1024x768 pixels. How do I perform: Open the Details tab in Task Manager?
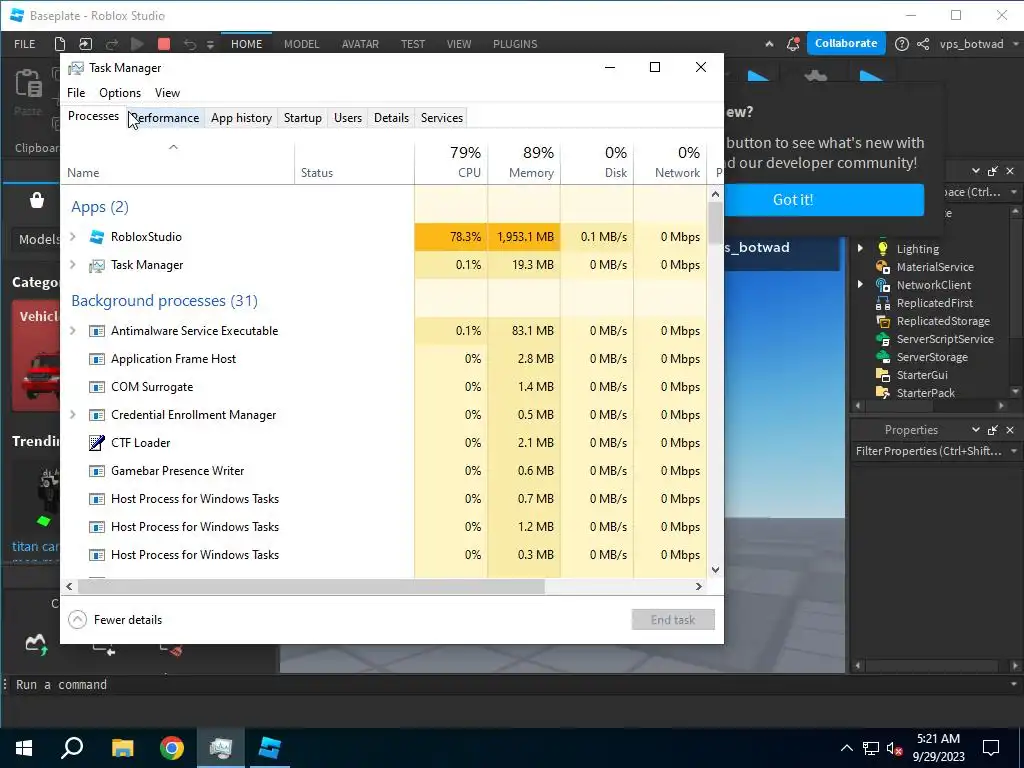pos(391,118)
